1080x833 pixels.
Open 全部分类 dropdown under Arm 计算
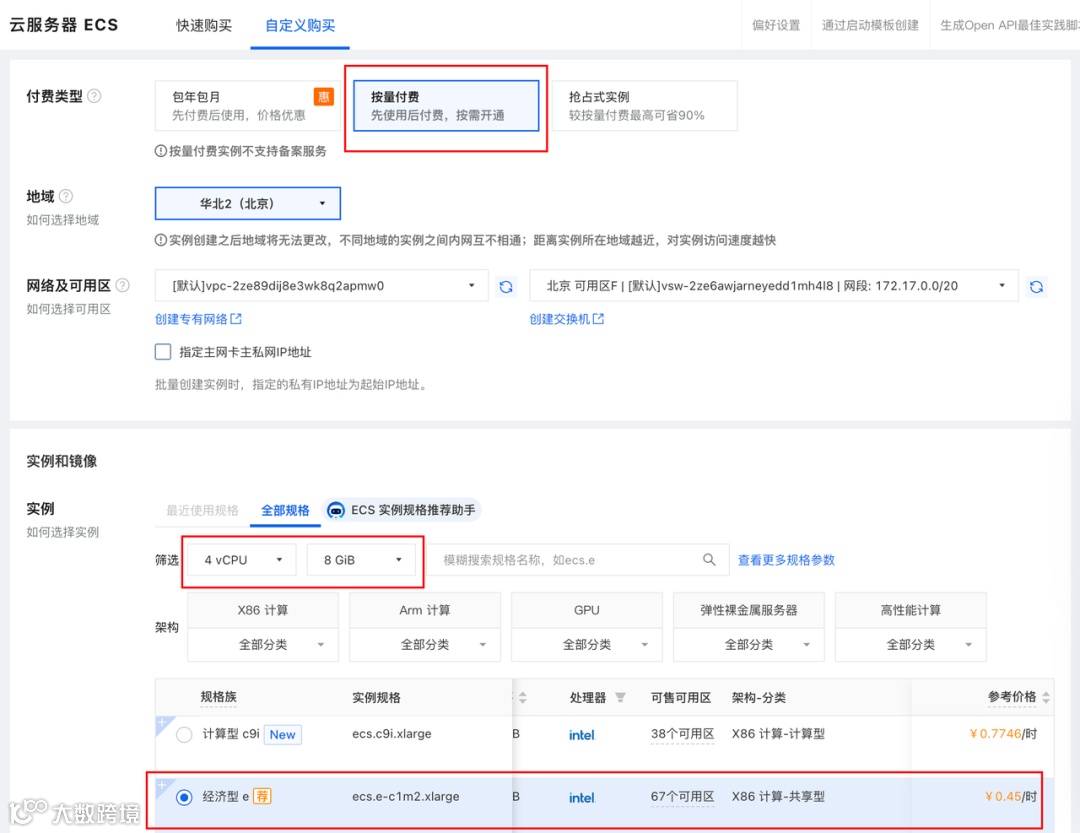tap(425, 645)
